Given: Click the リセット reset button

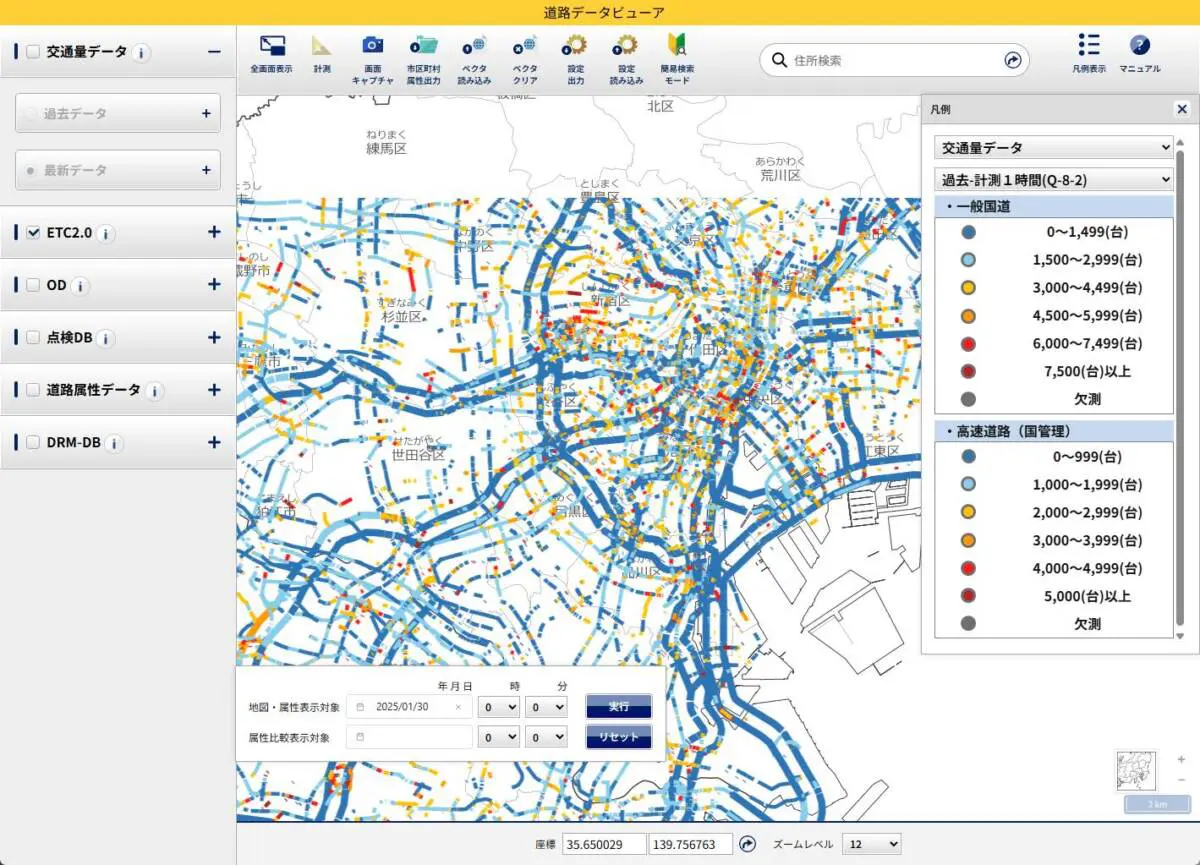Looking at the screenshot, I should [619, 737].
